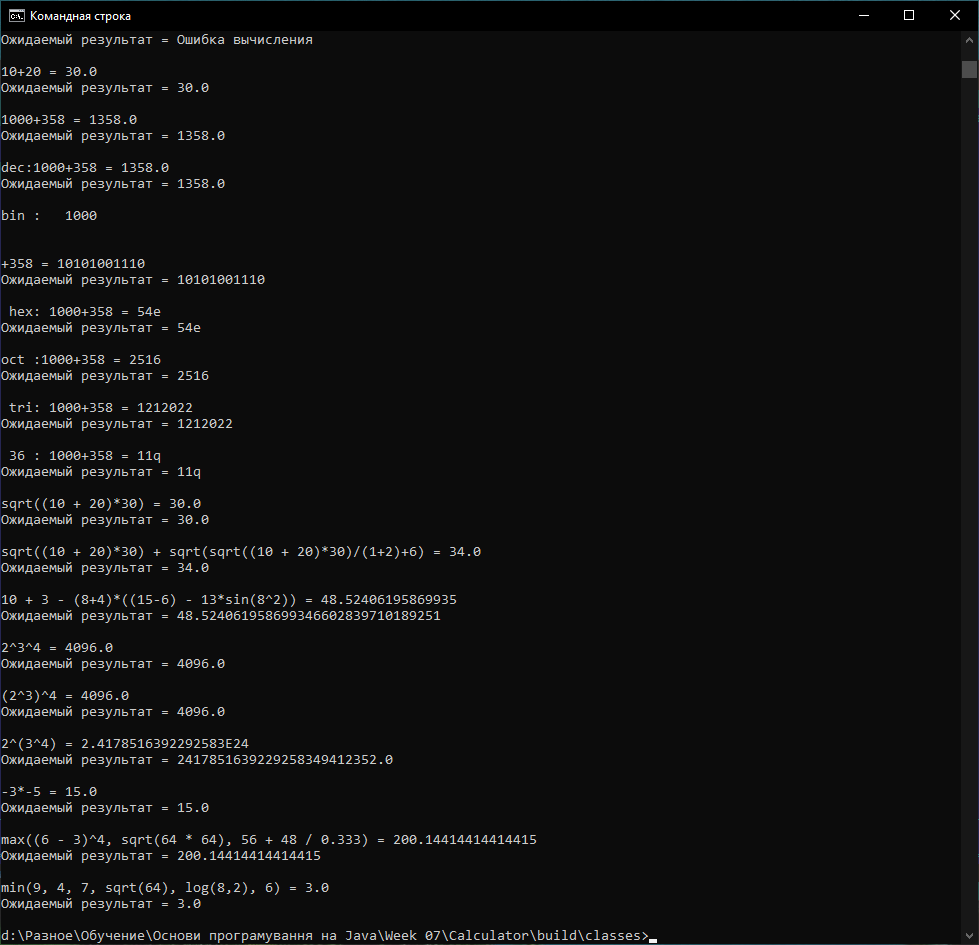
Task: Click the close window icon
Action: tap(954, 15)
